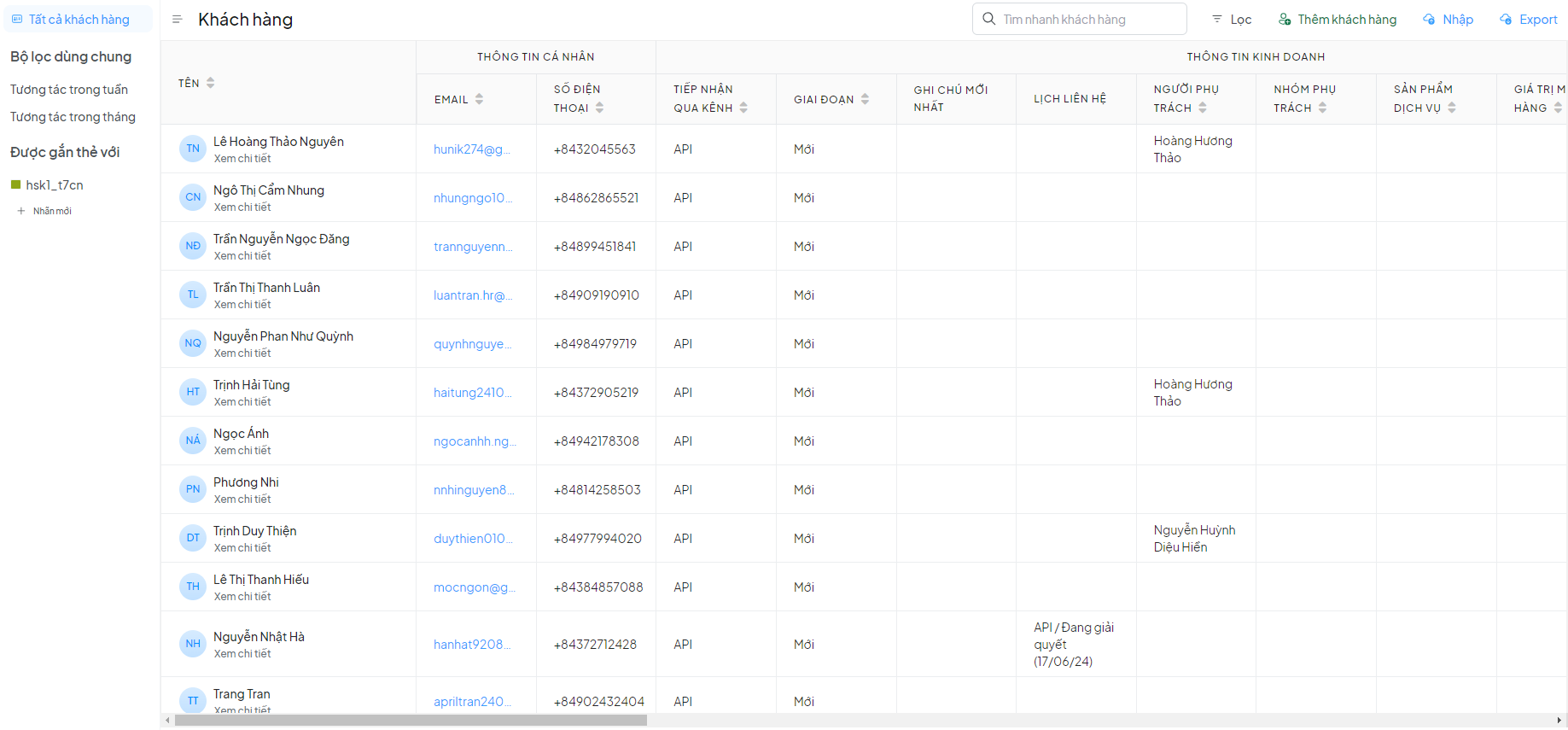Click the Export cloud icon

click(1506, 19)
